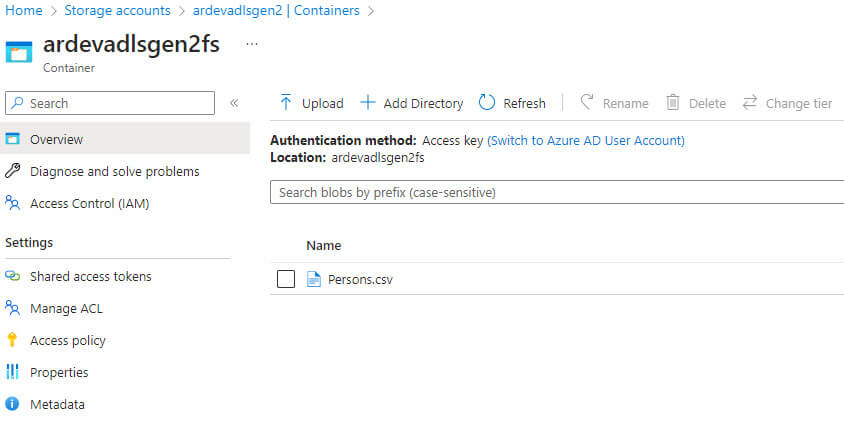Click the Refresh circular arrow icon
This screenshot has width=844, height=431.
click(x=487, y=103)
